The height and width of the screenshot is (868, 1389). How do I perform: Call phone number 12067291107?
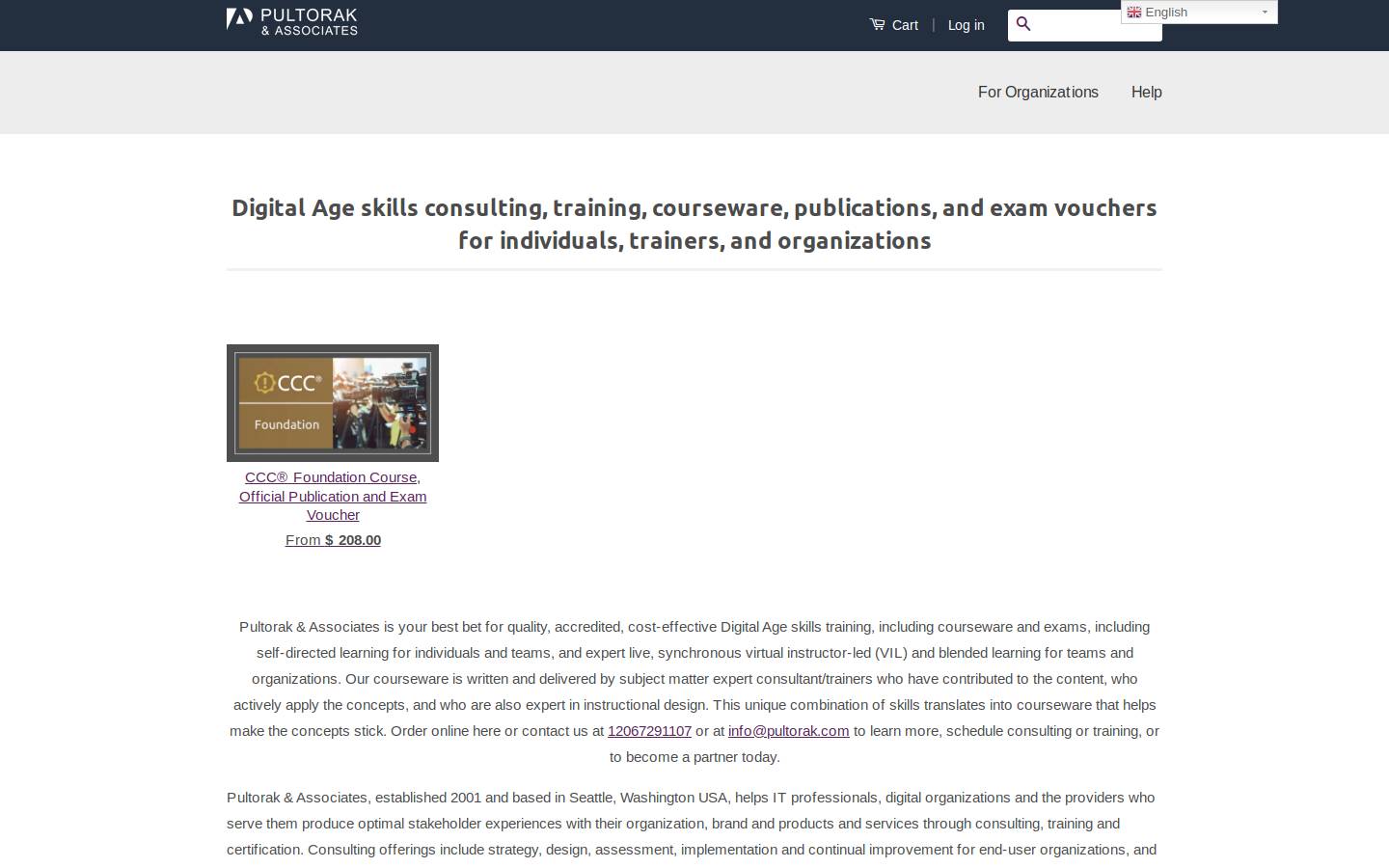649,731
